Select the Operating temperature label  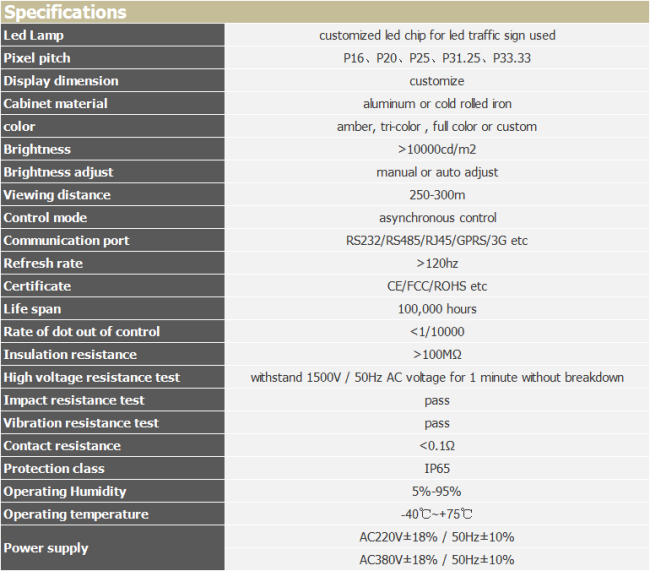pyautogui.click(x=76, y=514)
